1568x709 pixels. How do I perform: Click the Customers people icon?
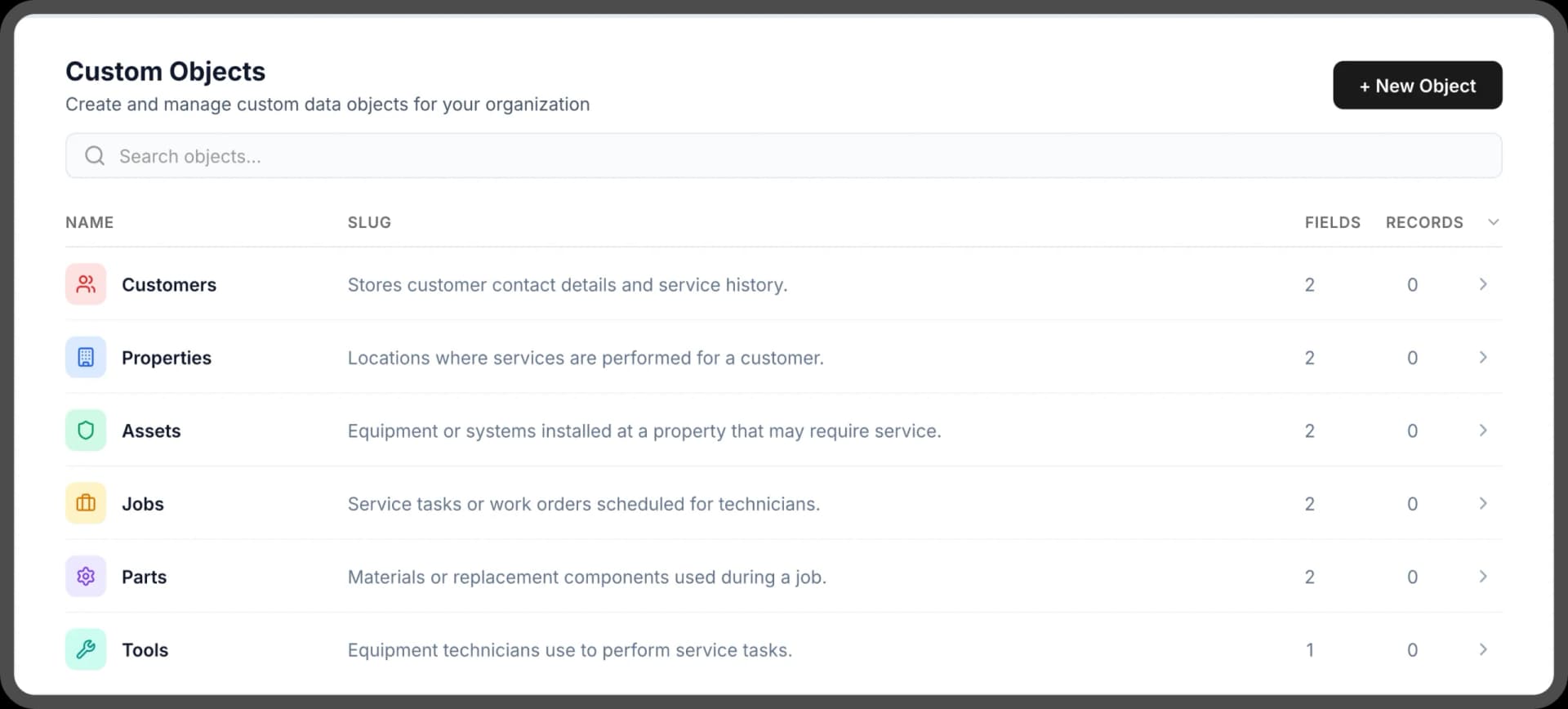point(86,284)
